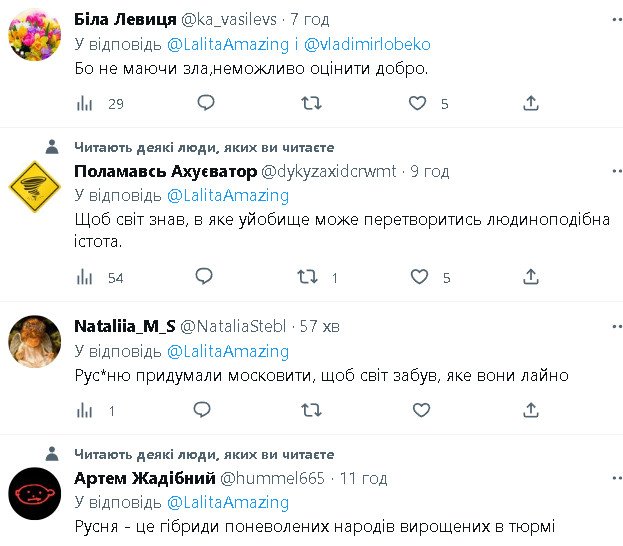Open more options for Біла Левиця's tweet
Screen dimensions: 623x546
point(600,19)
